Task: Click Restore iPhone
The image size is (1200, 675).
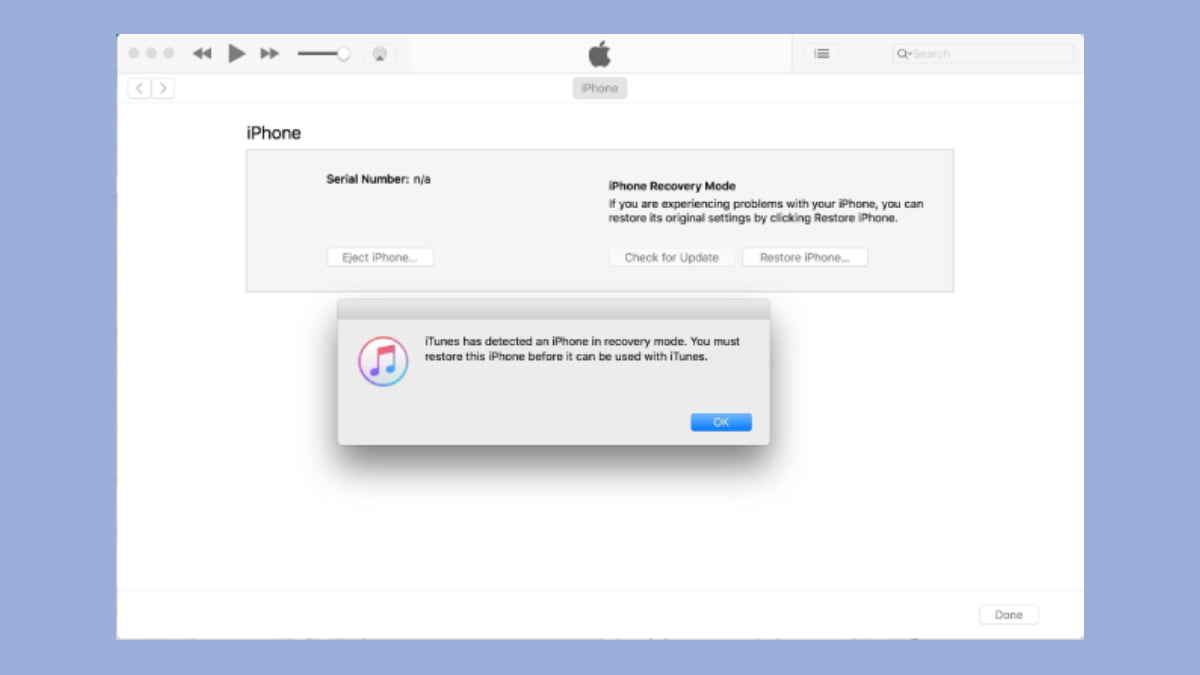Action: point(804,257)
